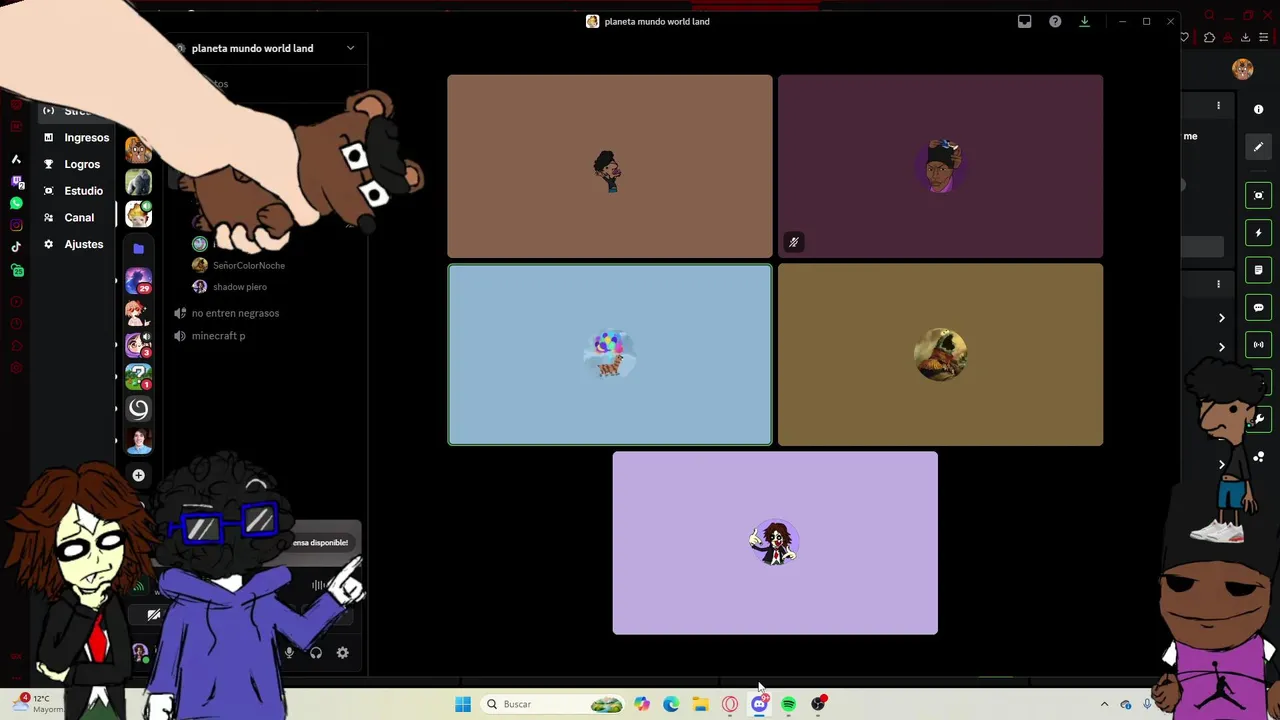Screen dimensions: 1280x720
Task: Open the Discord inbox icon in title bar
Action: pyautogui.click(x=1024, y=21)
